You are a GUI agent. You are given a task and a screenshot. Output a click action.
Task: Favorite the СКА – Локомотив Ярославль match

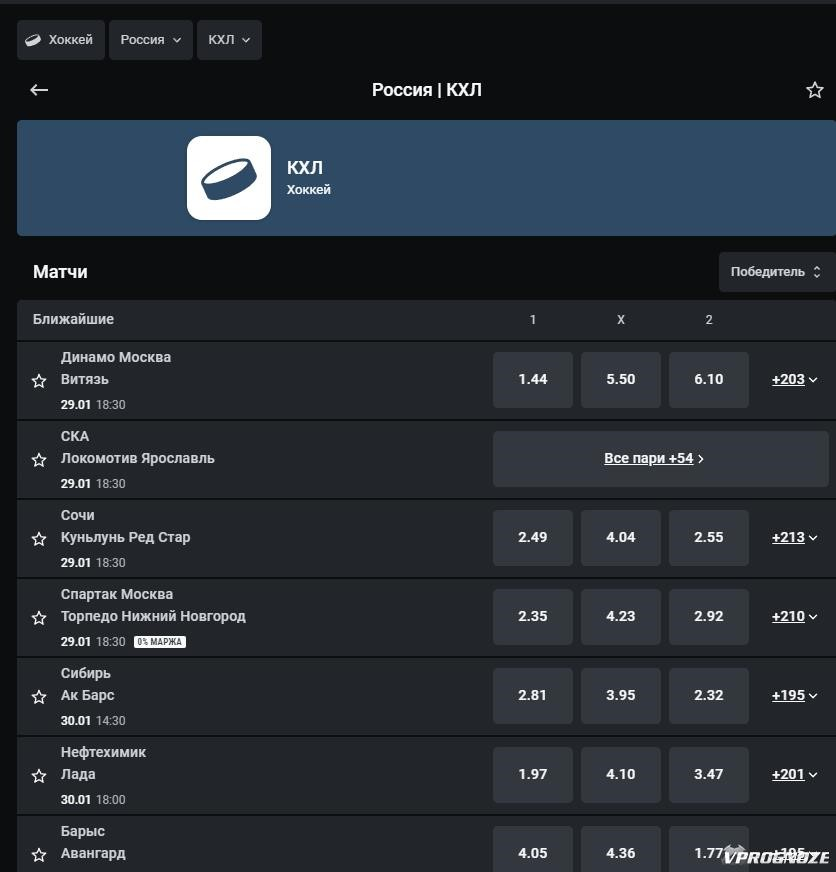coord(39,460)
